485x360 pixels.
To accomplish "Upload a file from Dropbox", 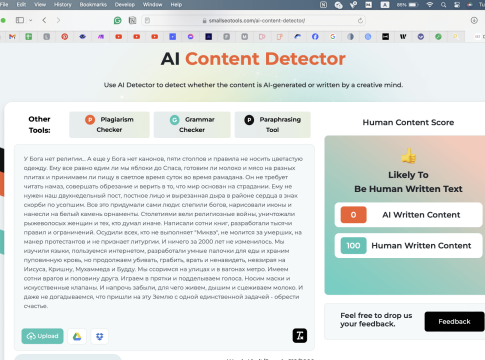I will click(x=99, y=336).
